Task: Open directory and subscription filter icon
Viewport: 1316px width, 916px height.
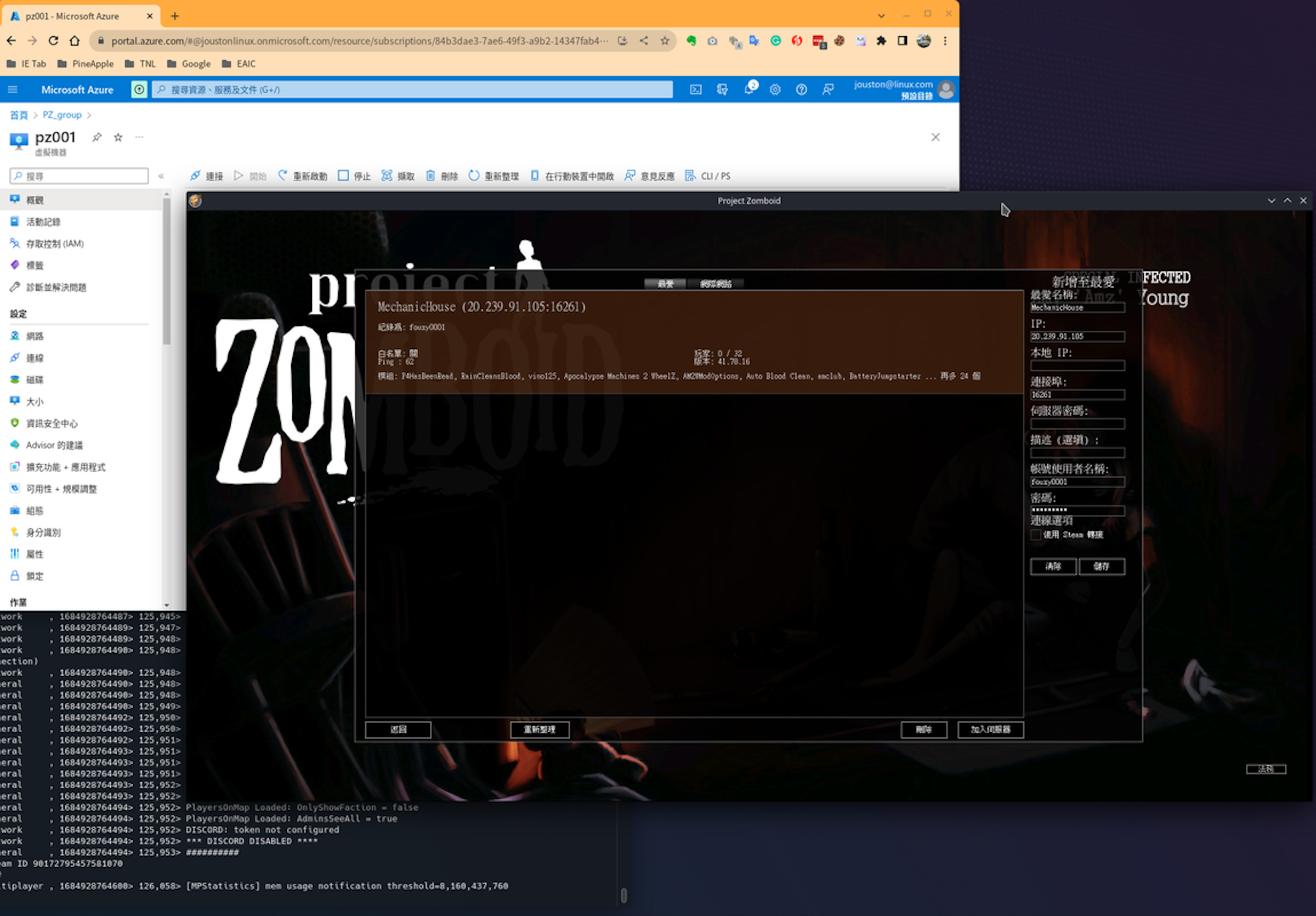Action: point(722,89)
